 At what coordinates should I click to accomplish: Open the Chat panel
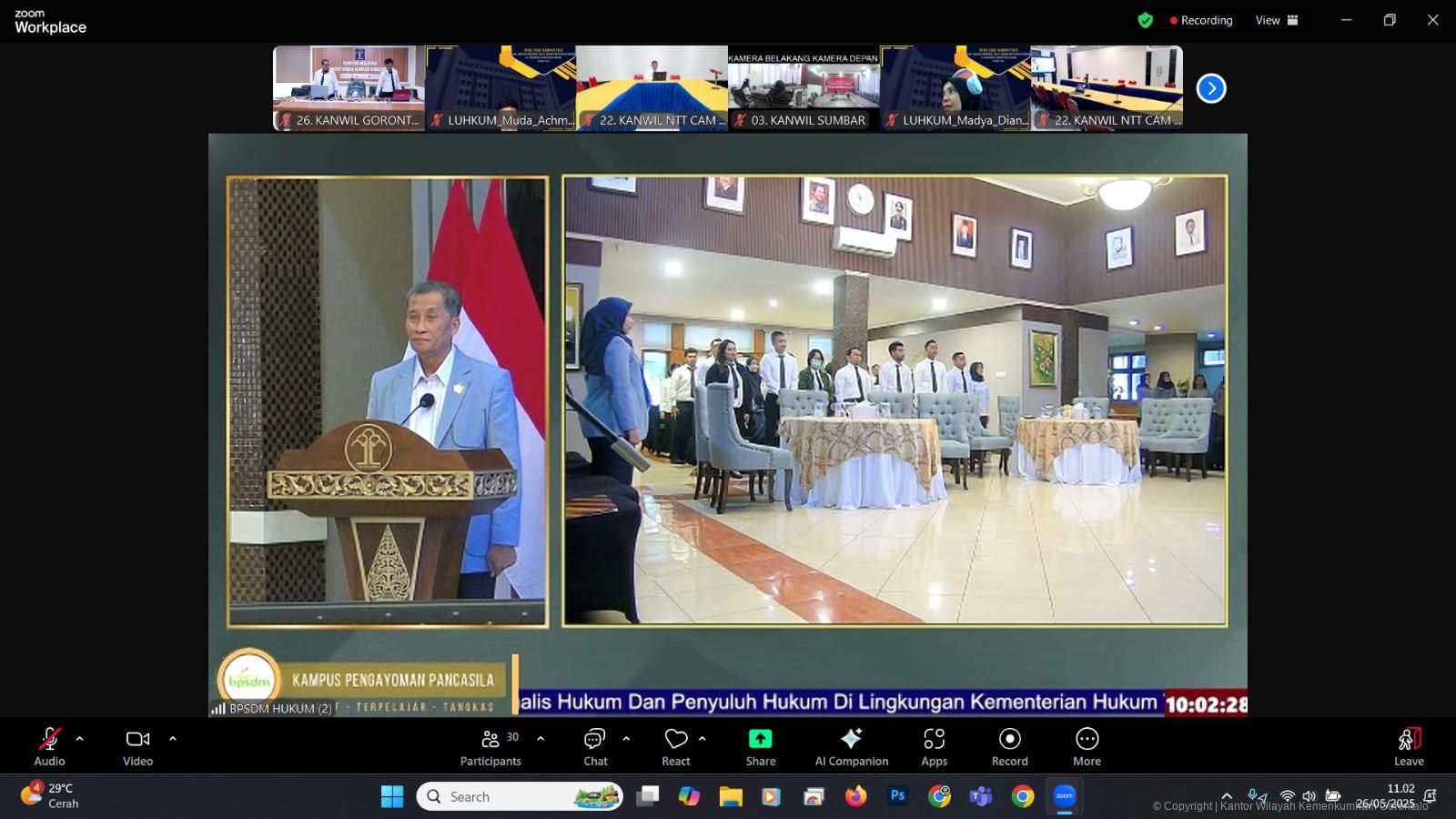[x=595, y=746]
